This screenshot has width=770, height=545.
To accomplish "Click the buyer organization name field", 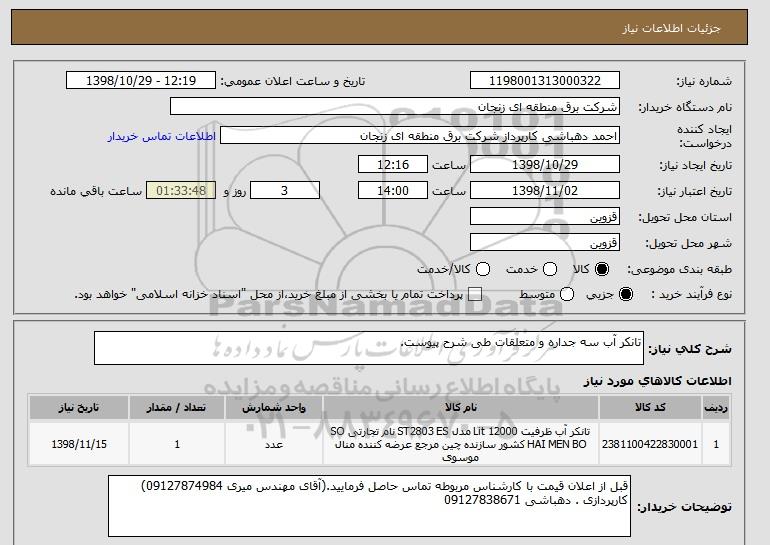I will tap(395, 107).
